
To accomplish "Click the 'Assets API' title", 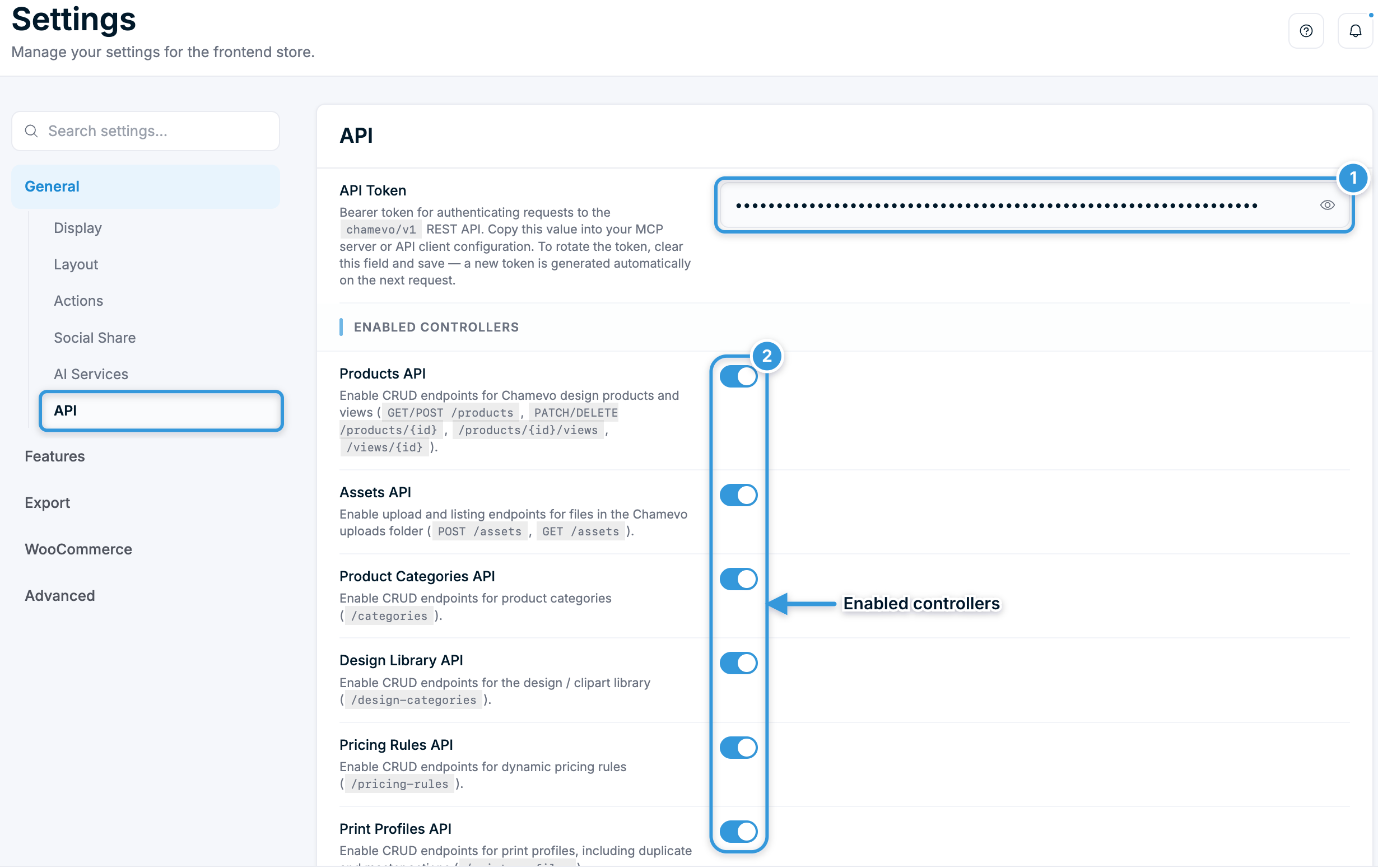I will point(375,492).
